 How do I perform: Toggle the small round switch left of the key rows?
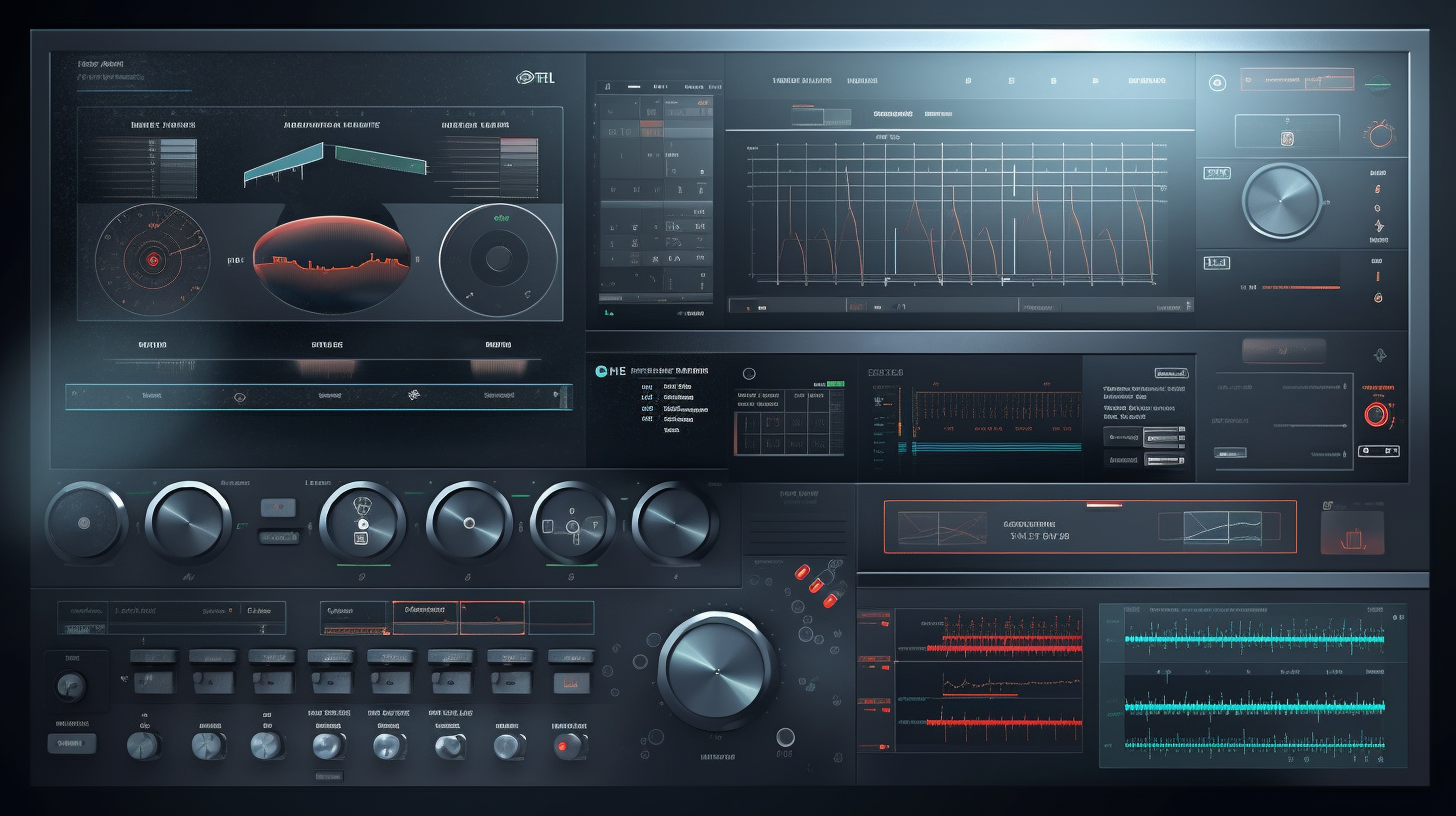(71, 686)
